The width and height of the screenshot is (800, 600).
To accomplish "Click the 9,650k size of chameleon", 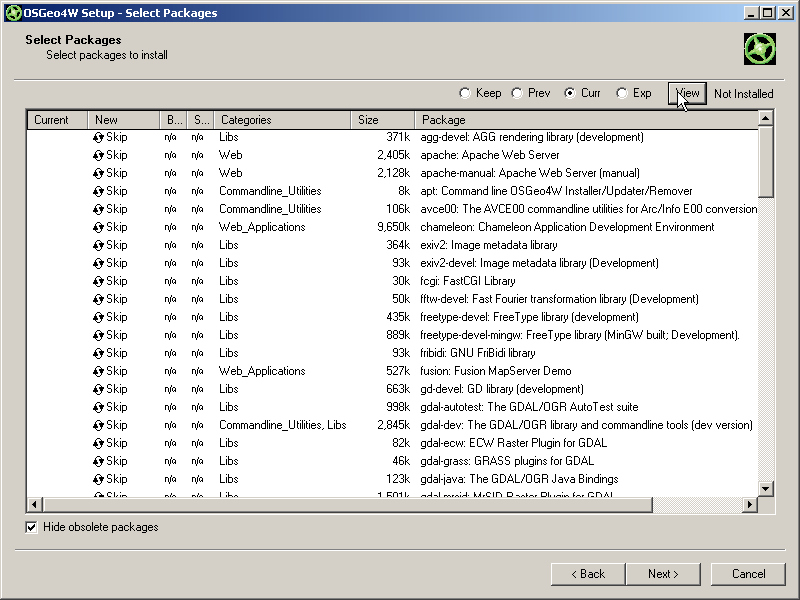I will pos(393,227).
